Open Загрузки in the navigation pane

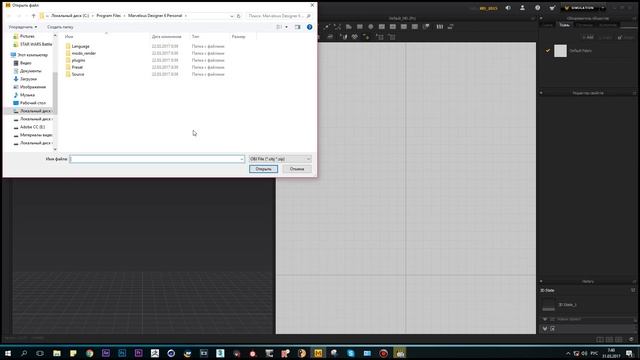28,79
